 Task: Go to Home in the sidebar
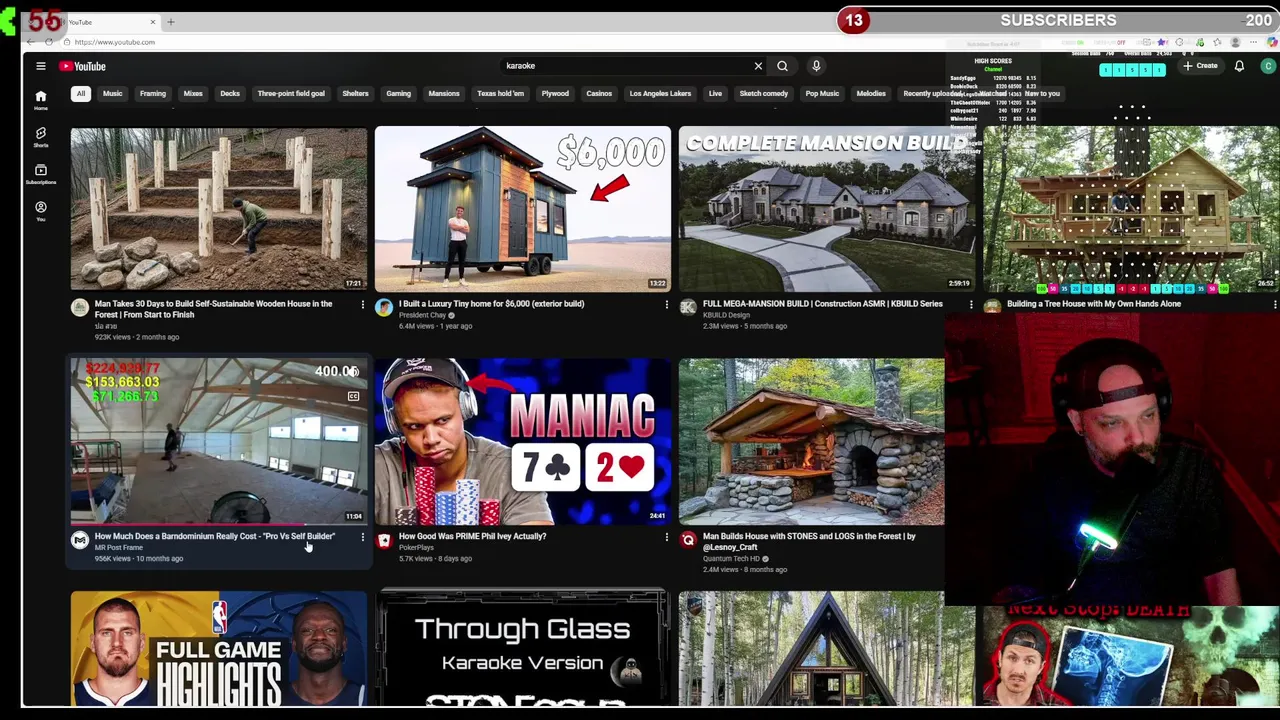coord(41,99)
